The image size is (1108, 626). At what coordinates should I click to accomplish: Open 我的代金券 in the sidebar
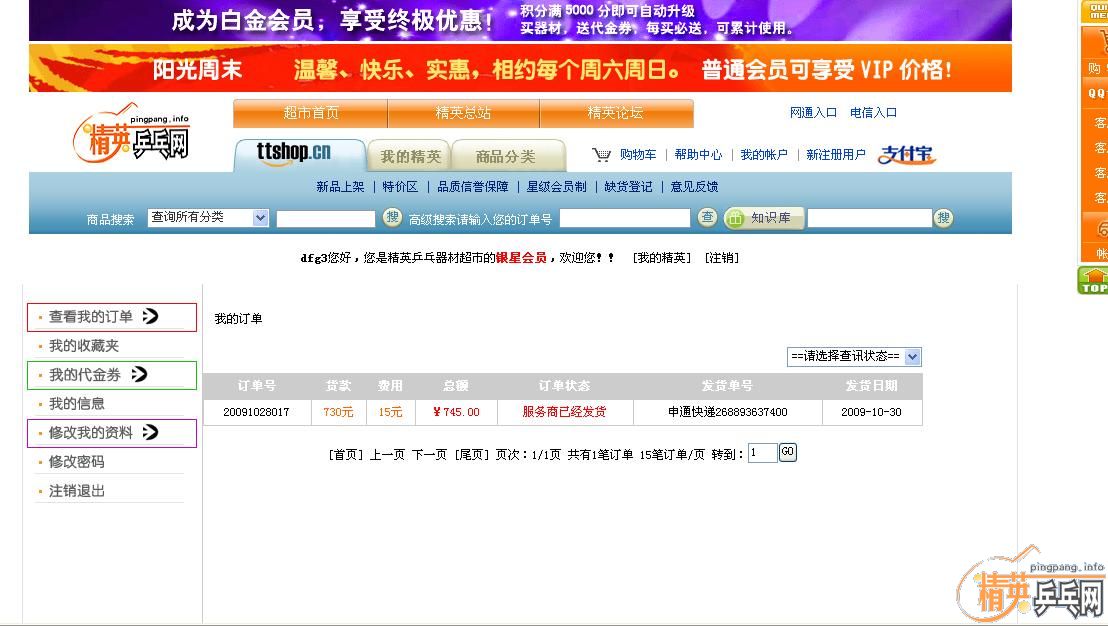pos(85,375)
